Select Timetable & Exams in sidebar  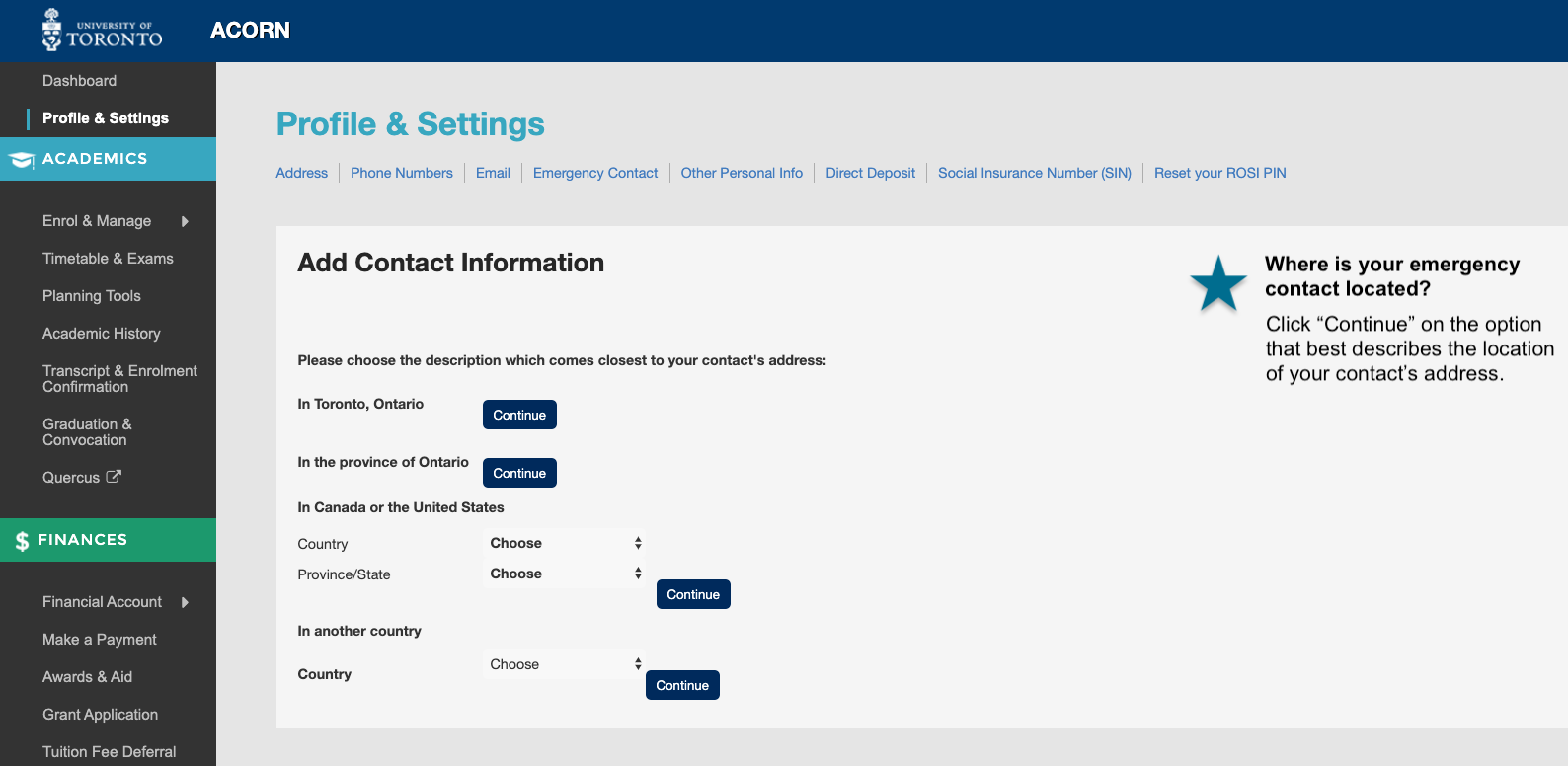(x=108, y=259)
